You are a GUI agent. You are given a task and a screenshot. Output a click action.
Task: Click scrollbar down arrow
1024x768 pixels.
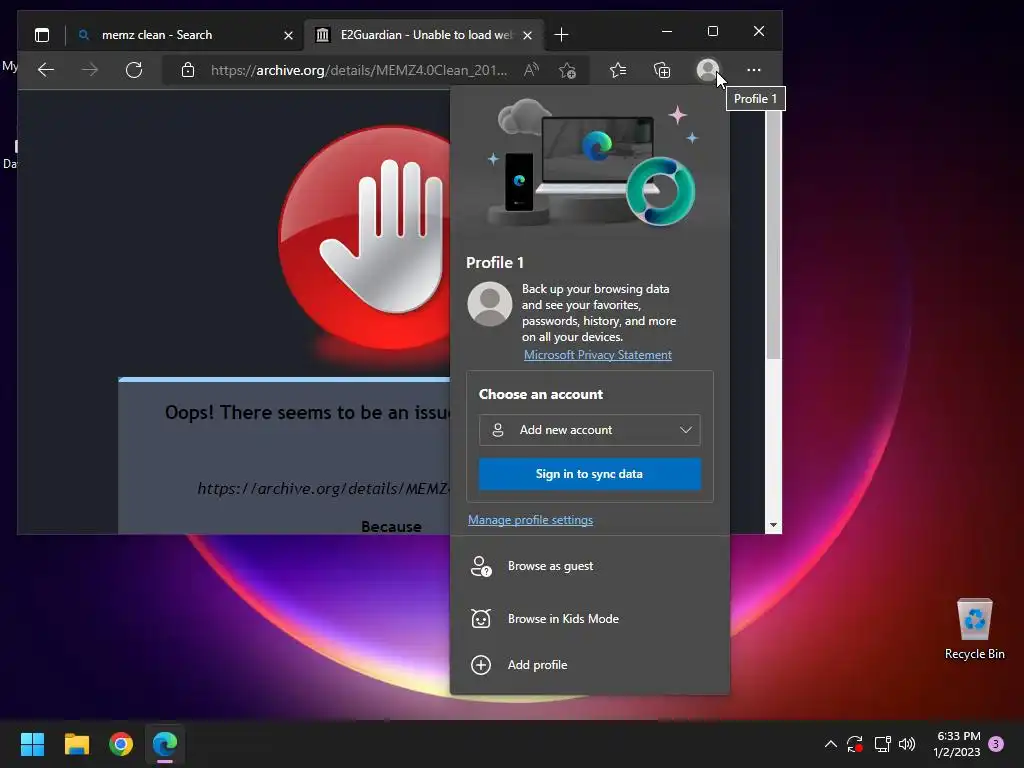(773, 525)
